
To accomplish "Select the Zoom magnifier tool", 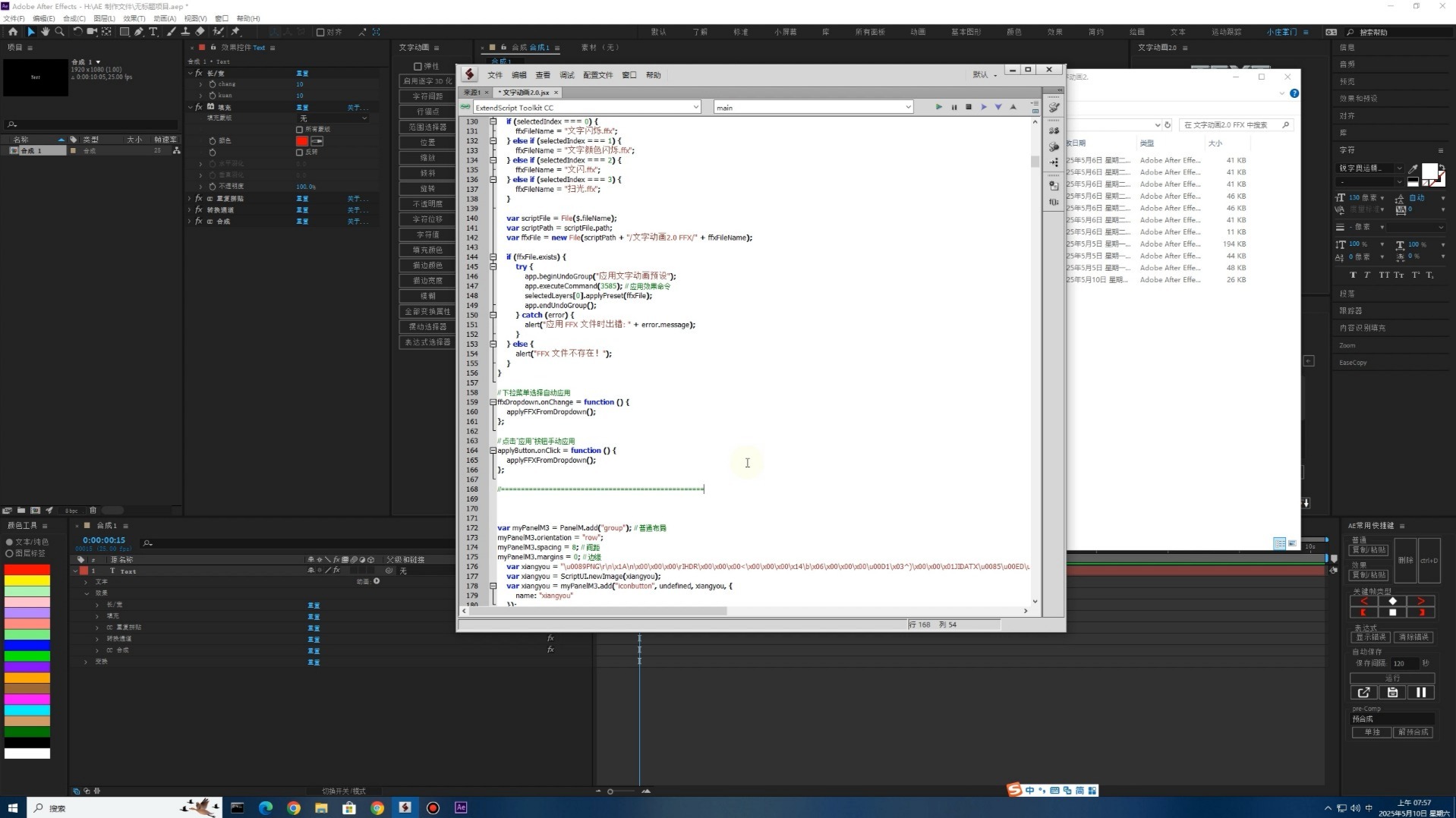I will click(59, 32).
